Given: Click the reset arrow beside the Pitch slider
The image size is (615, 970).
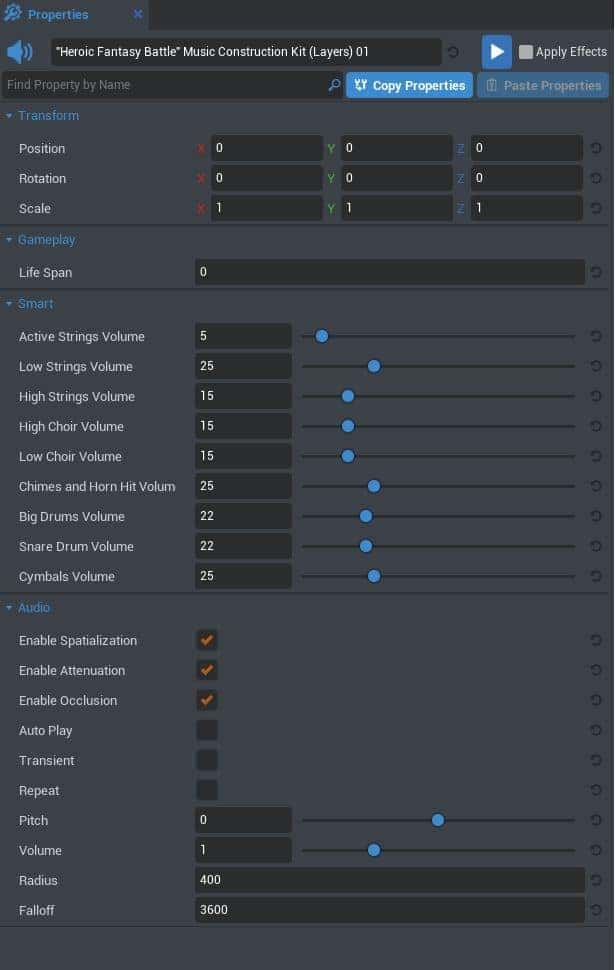Looking at the screenshot, I should point(596,820).
